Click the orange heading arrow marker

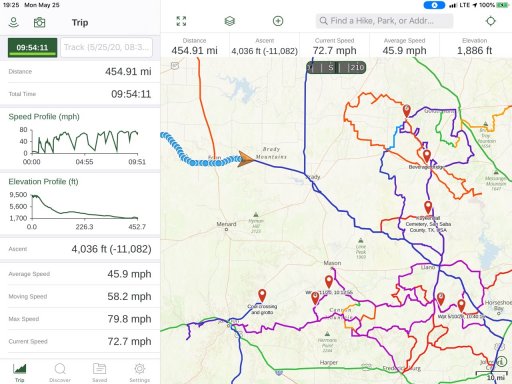coord(246,159)
